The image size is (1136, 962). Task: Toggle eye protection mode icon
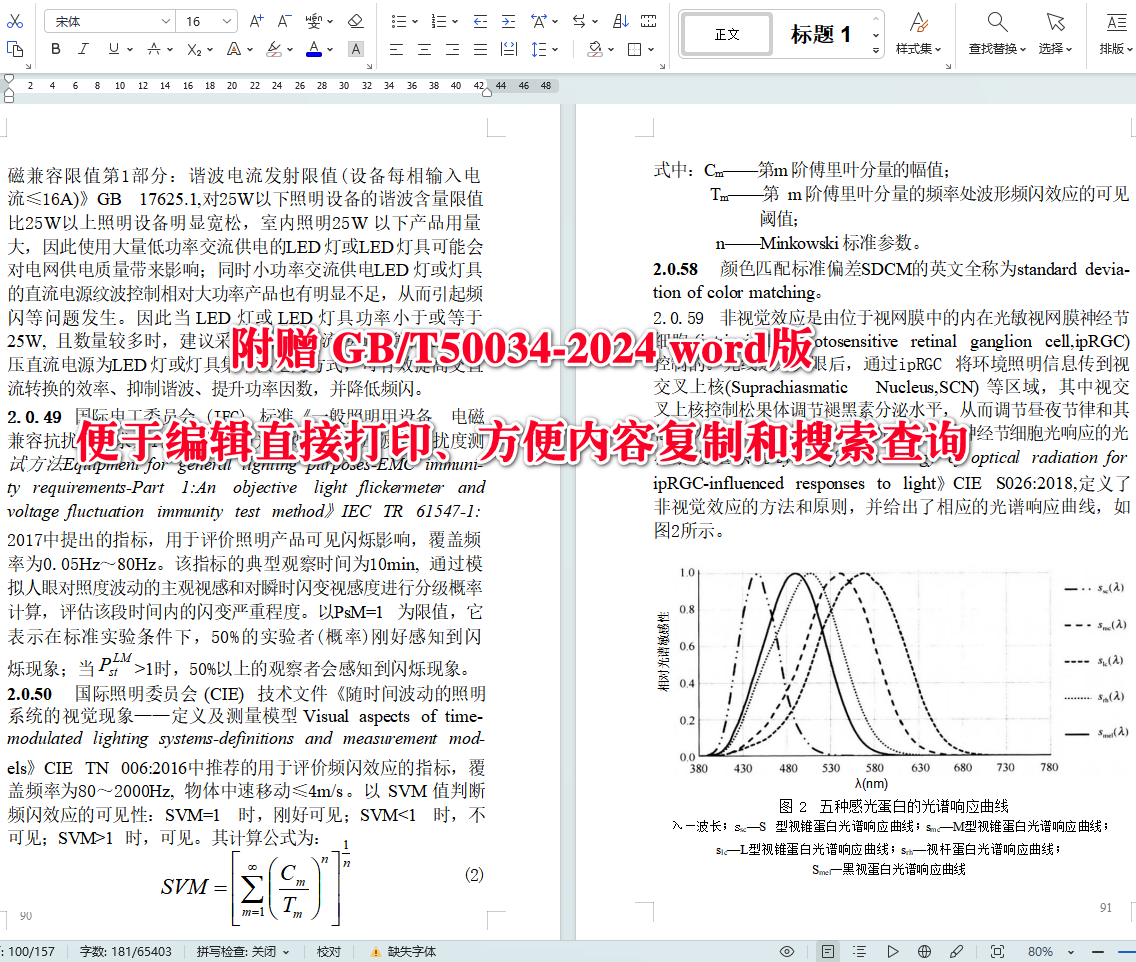click(x=787, y=951)
